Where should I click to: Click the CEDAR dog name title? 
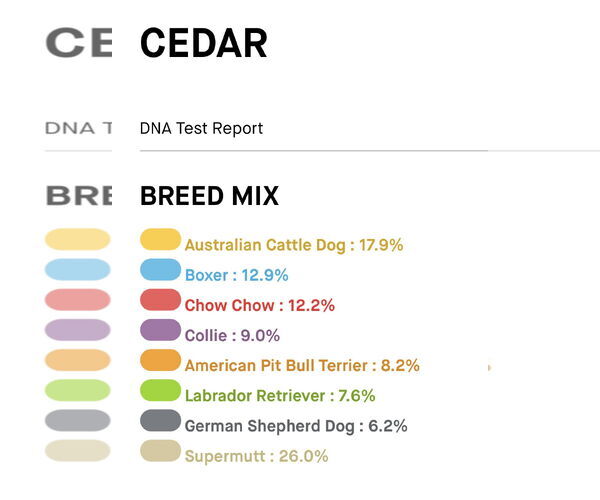204,44
